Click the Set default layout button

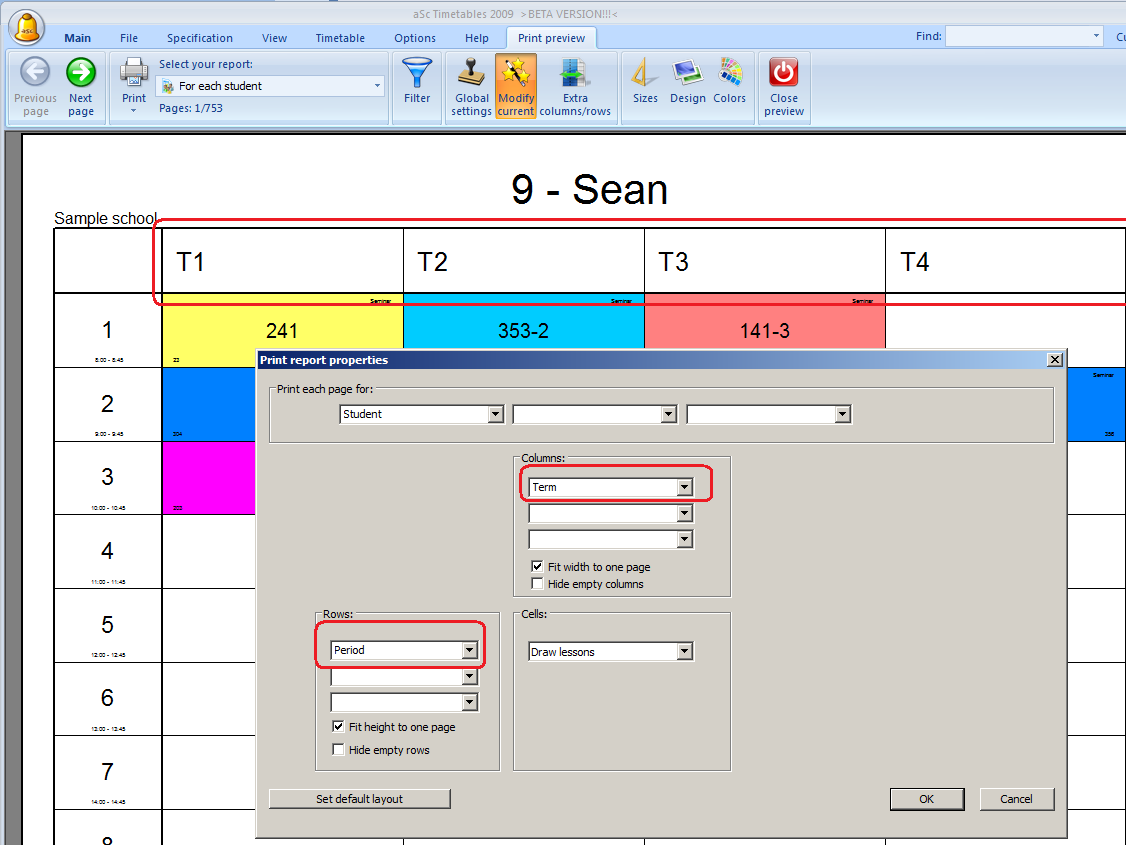[359, 799]
